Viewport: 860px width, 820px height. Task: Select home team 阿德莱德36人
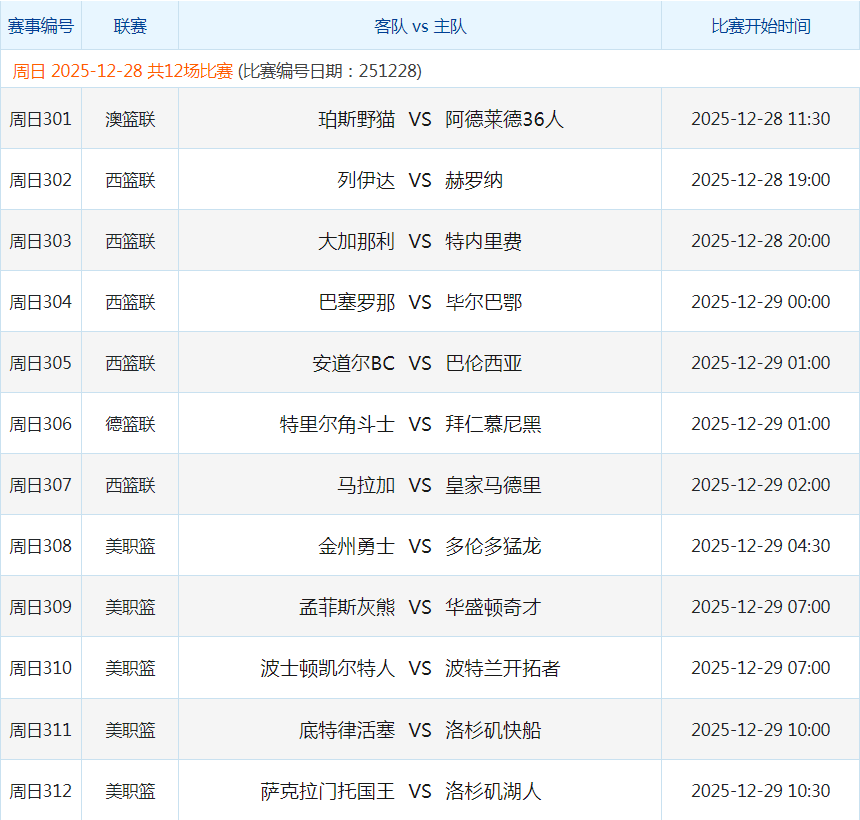coord(505,119)
